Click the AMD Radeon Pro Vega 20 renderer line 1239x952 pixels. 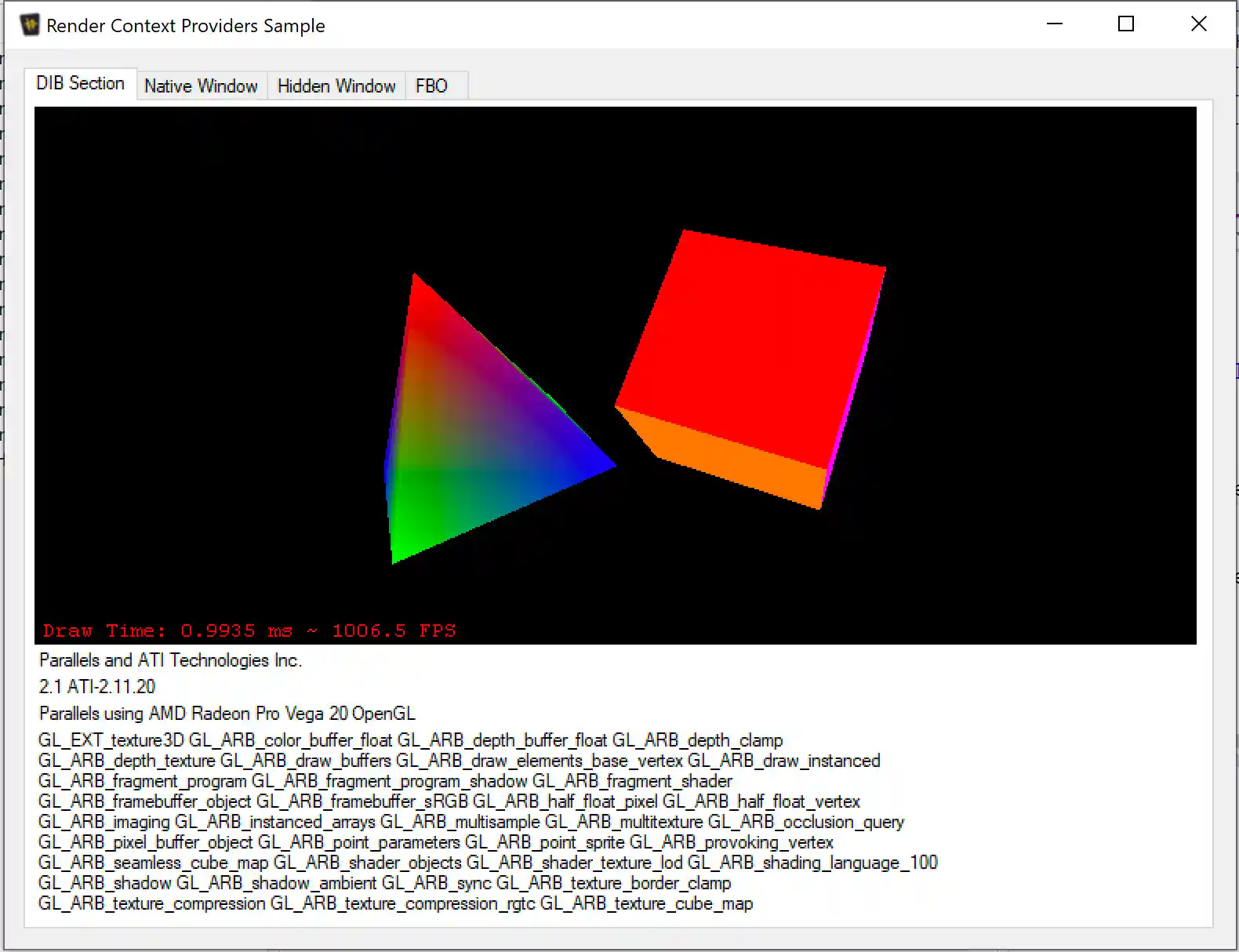click(x=227, y=714)
